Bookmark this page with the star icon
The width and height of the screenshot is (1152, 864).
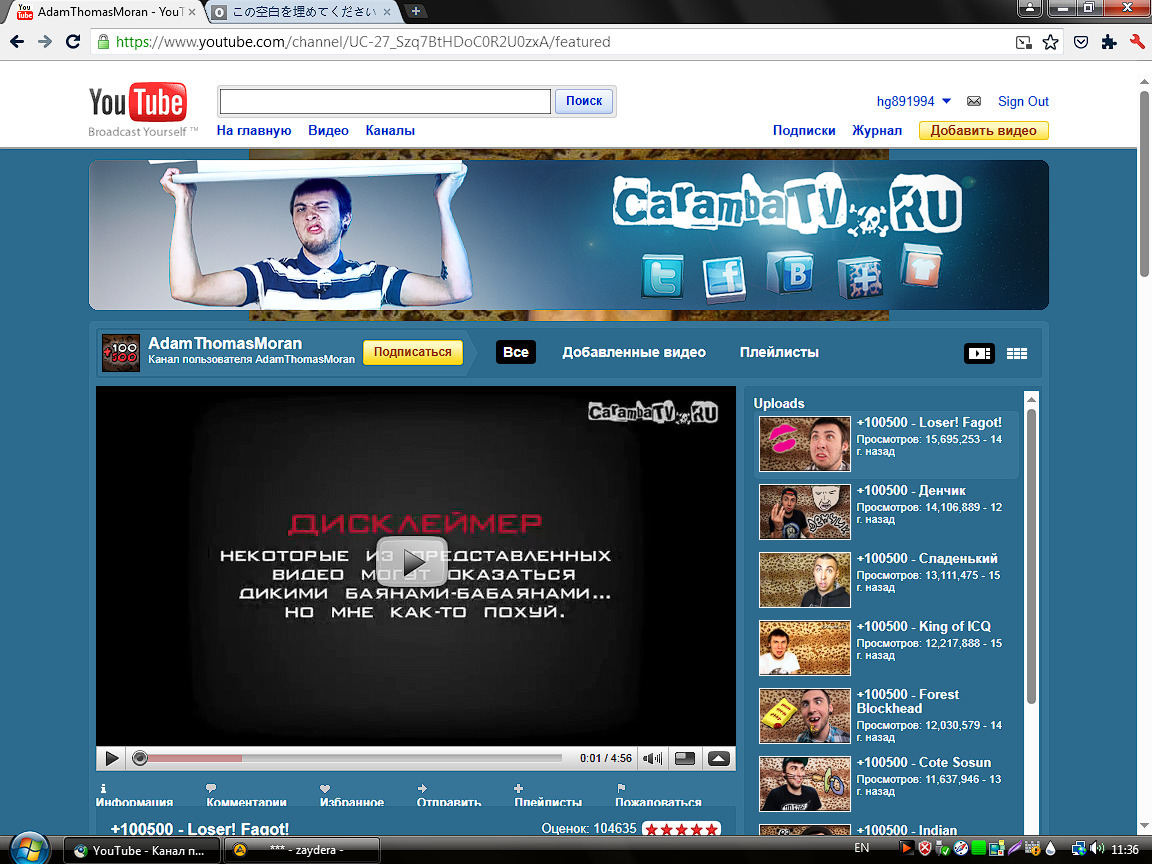[1051, 42]
